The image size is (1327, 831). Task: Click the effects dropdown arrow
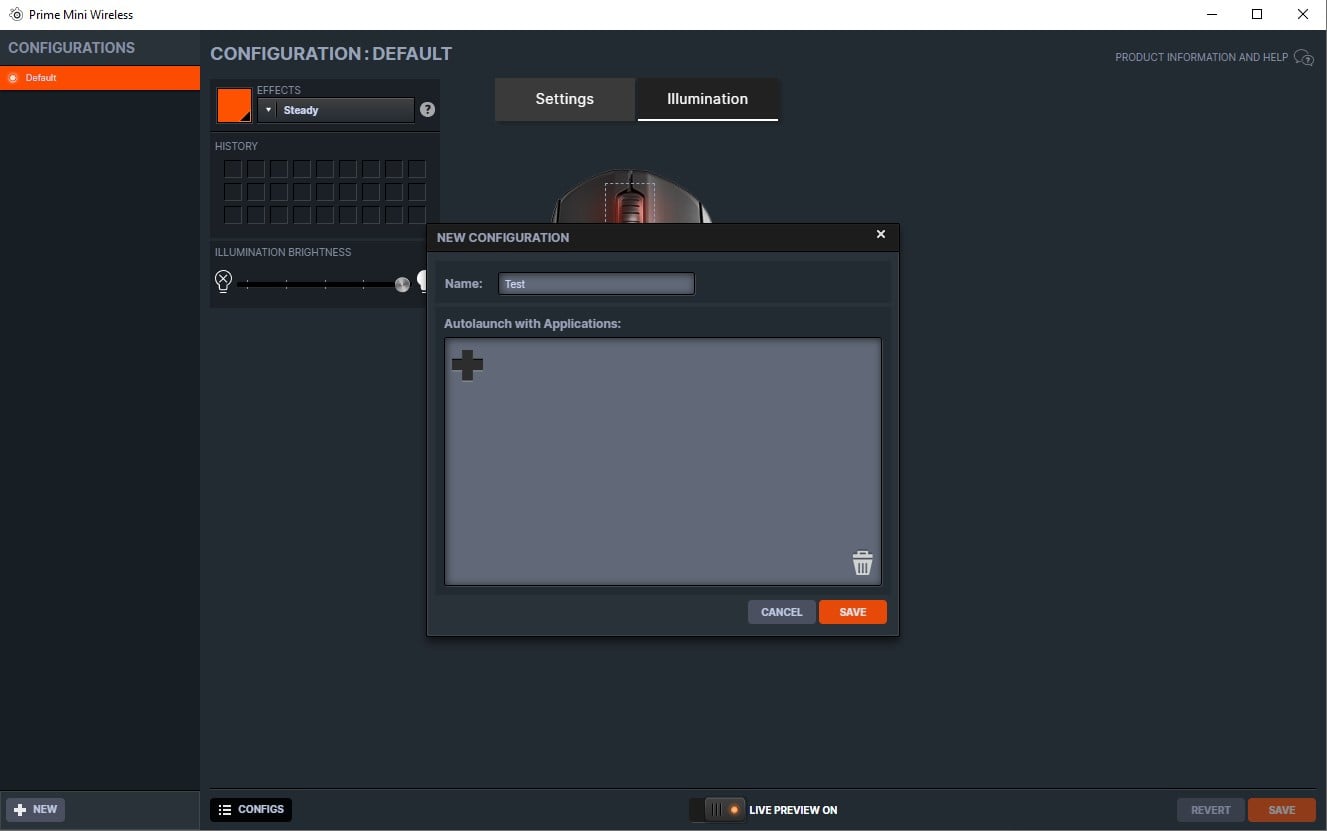pyautogui.click(x=268, y=110)
